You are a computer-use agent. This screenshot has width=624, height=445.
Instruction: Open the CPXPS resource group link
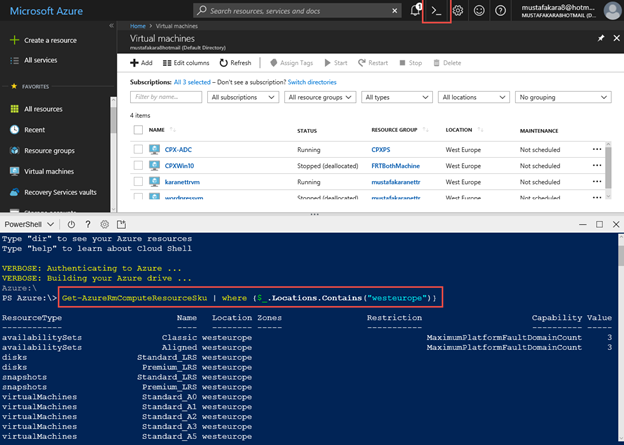381,150
